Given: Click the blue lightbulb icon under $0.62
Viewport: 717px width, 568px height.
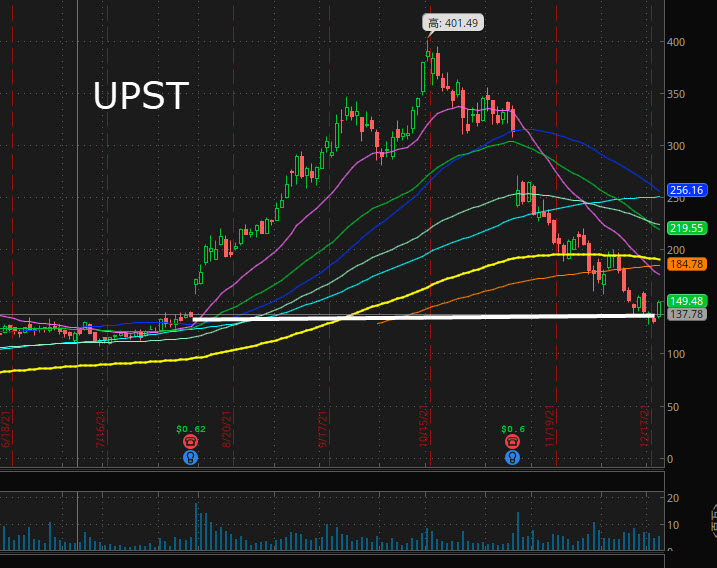Looking at the screenshot, I should [191, 457].
